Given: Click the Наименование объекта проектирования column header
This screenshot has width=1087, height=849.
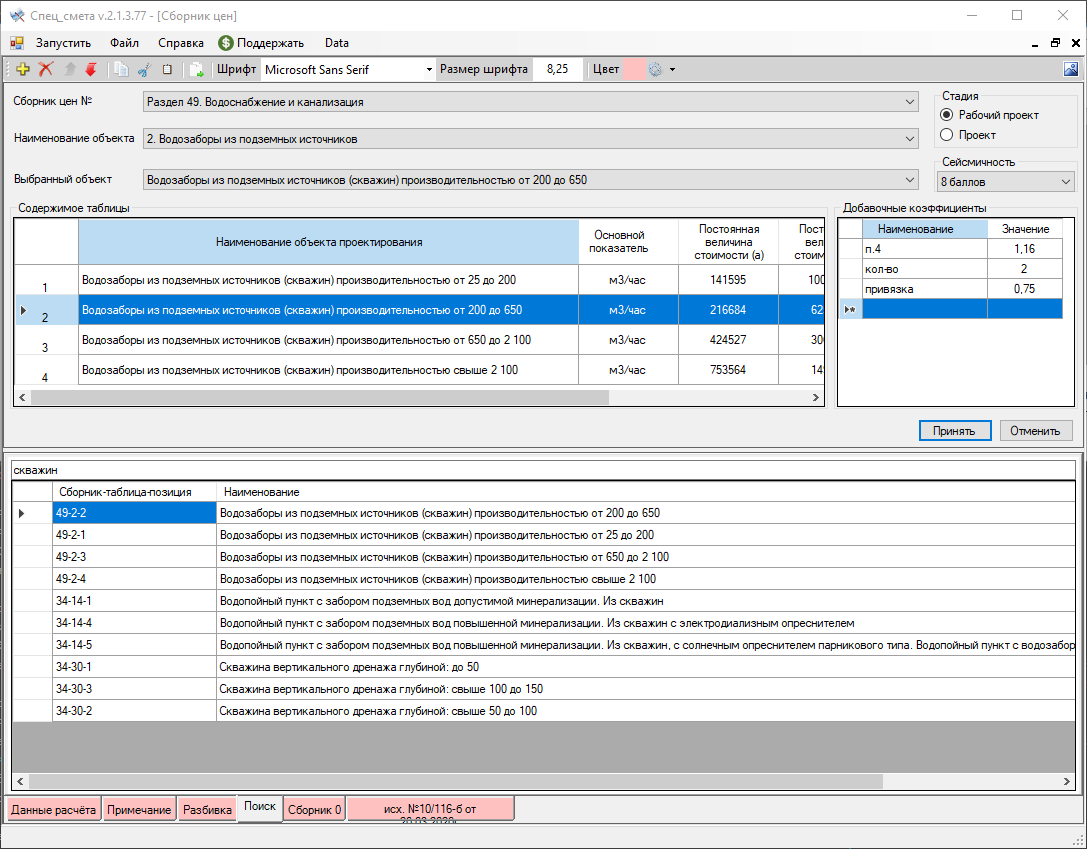Looking at the screenshot, I should tap(329, 242).
